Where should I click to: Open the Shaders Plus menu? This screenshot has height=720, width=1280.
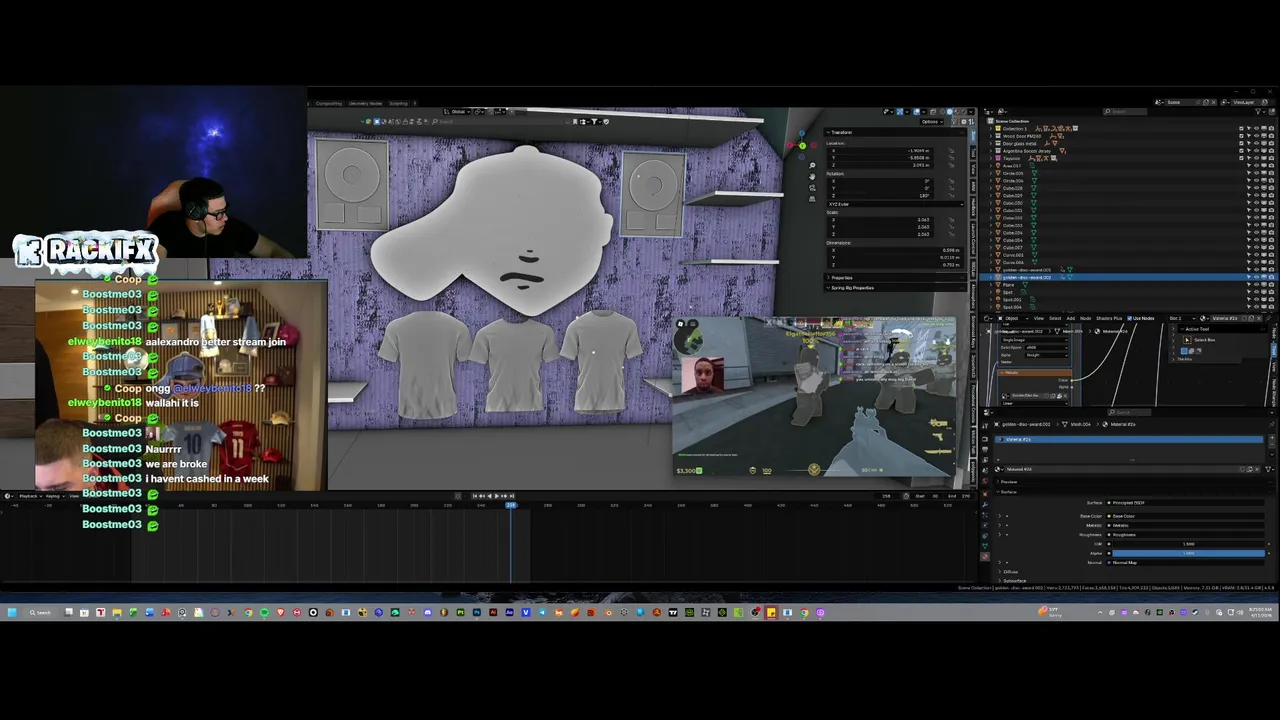pos(1109,318)
